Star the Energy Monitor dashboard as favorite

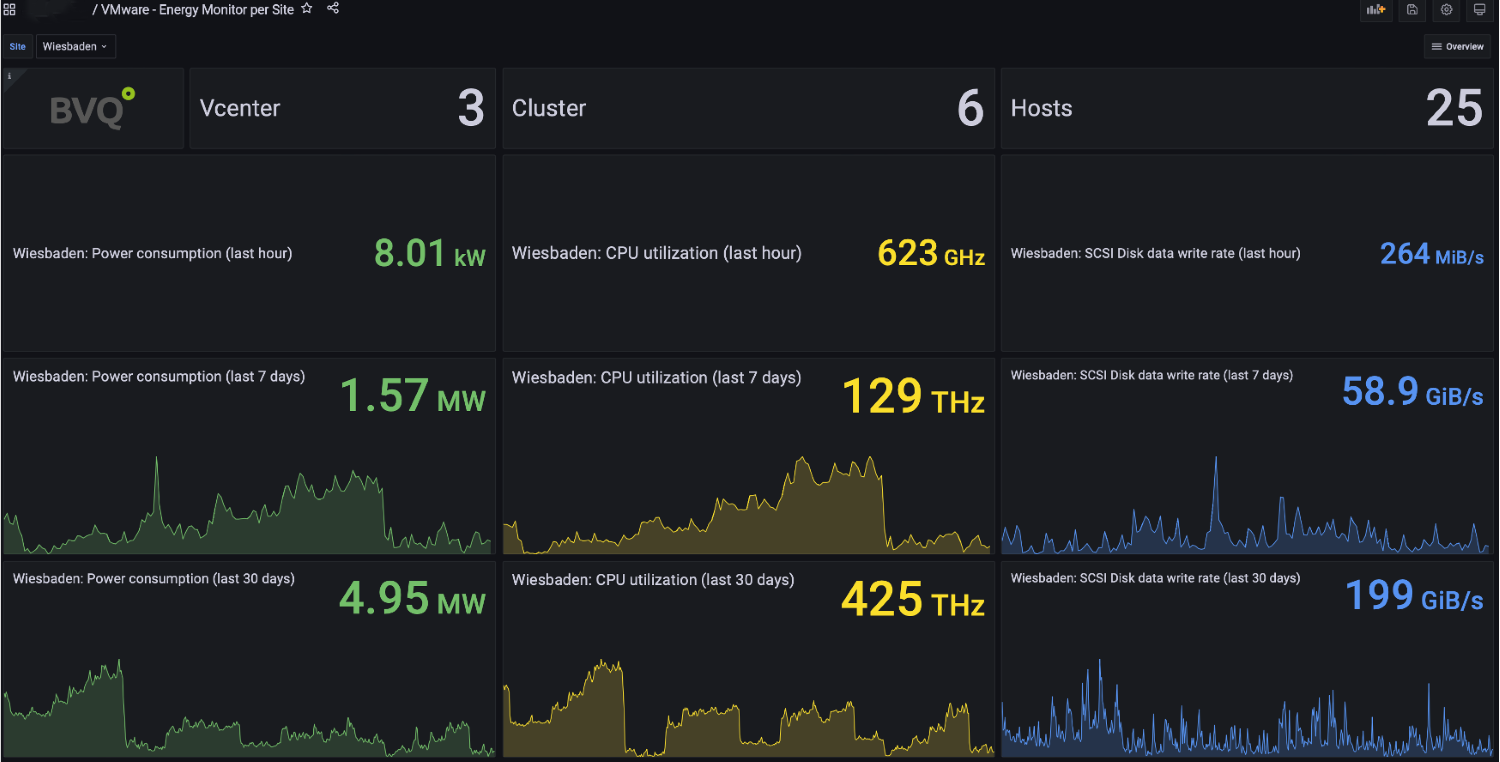[307, 9]
